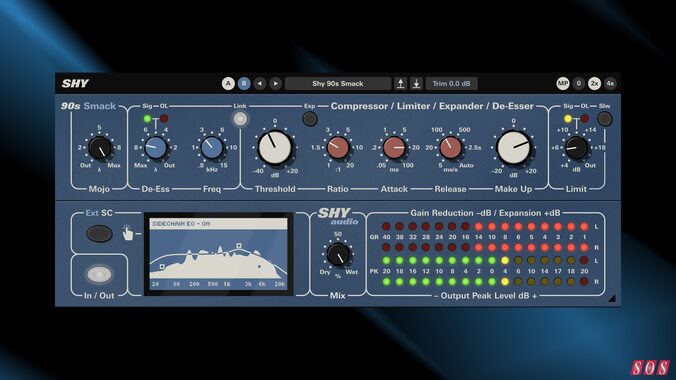The image size is (676, 380).
Task: Click the De-Ess Sig green LED
Action: click(x=147, y=119)
